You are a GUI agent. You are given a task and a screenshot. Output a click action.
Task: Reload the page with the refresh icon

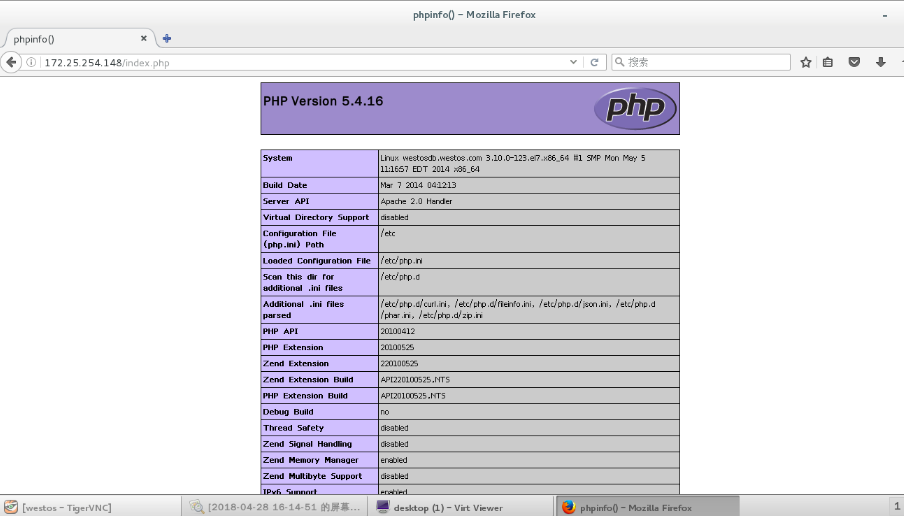click(594, 62)
